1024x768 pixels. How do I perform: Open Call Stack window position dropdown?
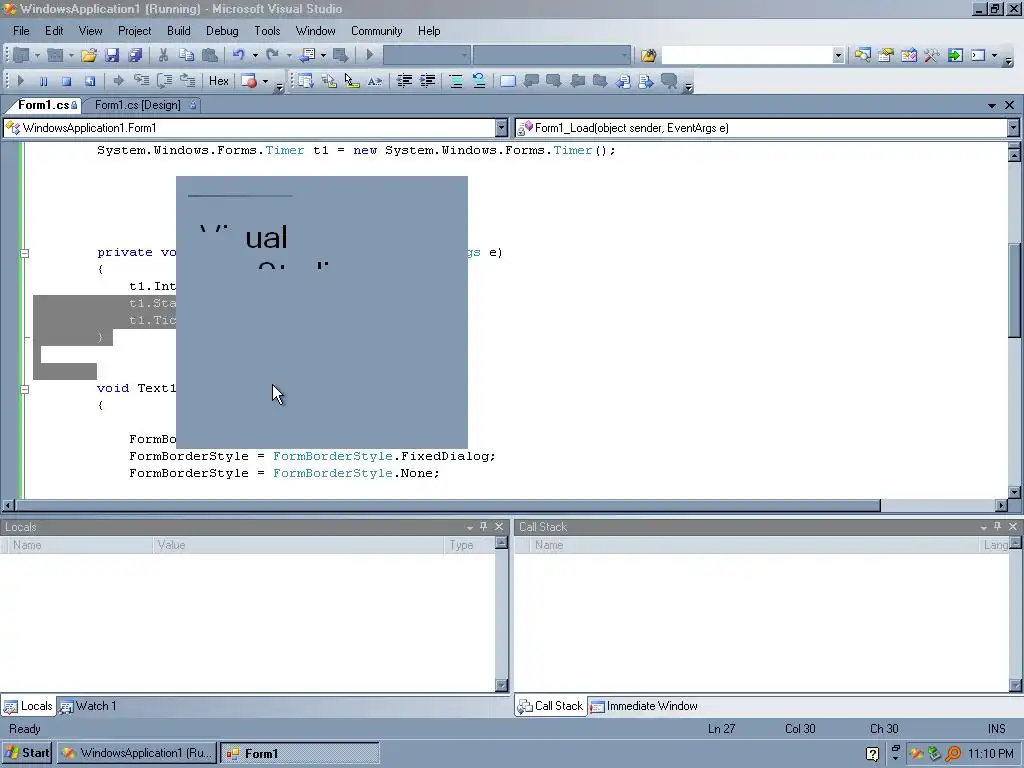tap(984, 527)
